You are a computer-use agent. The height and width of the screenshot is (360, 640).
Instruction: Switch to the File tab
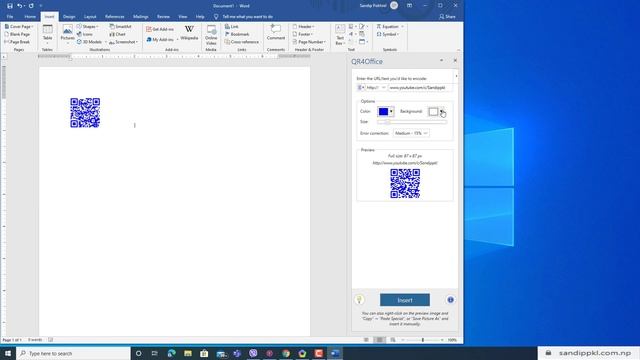[10, 17]
